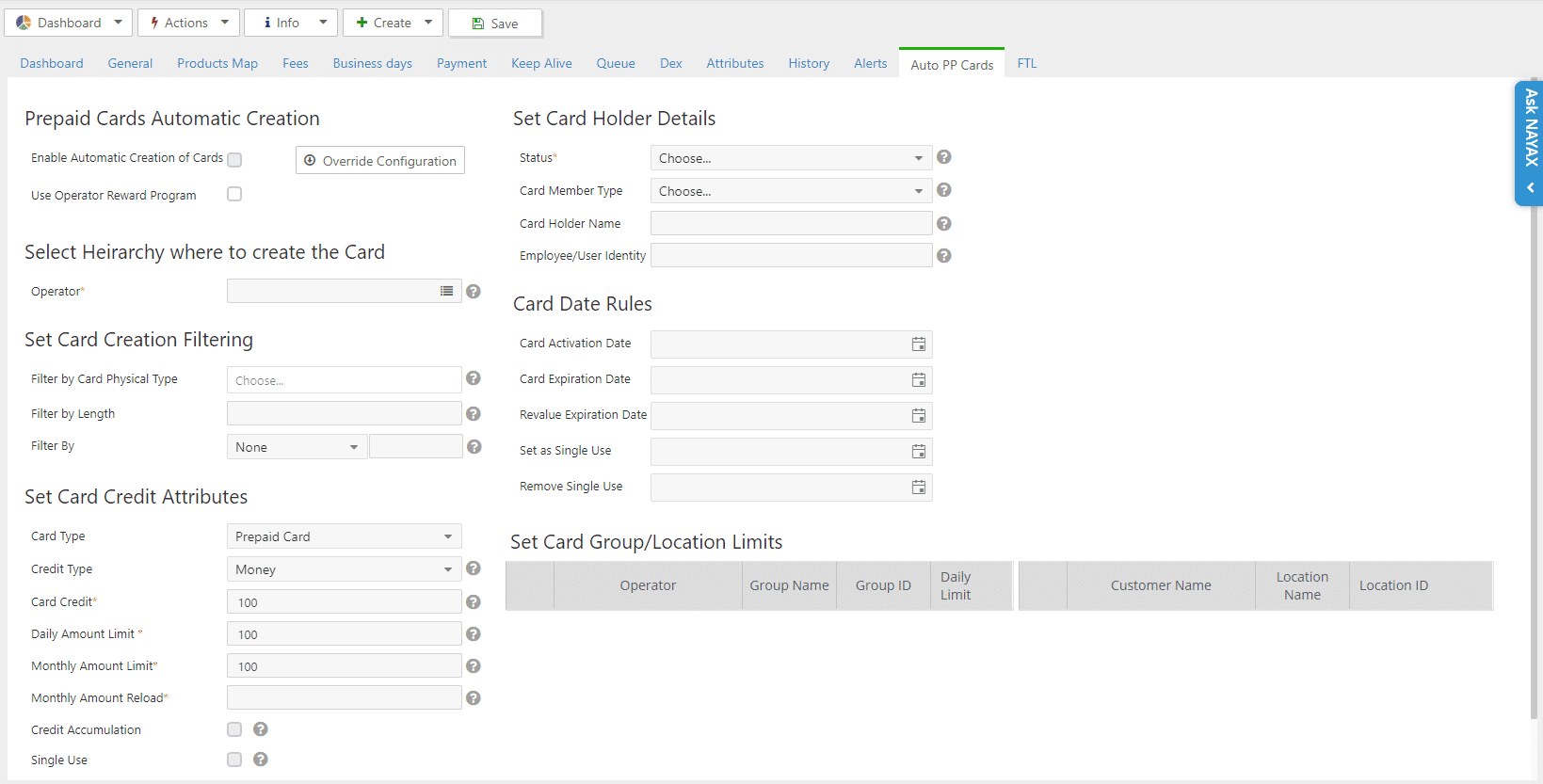Open the Operator list picker icon
The image size is (1543, 784).
click(447, 292)
